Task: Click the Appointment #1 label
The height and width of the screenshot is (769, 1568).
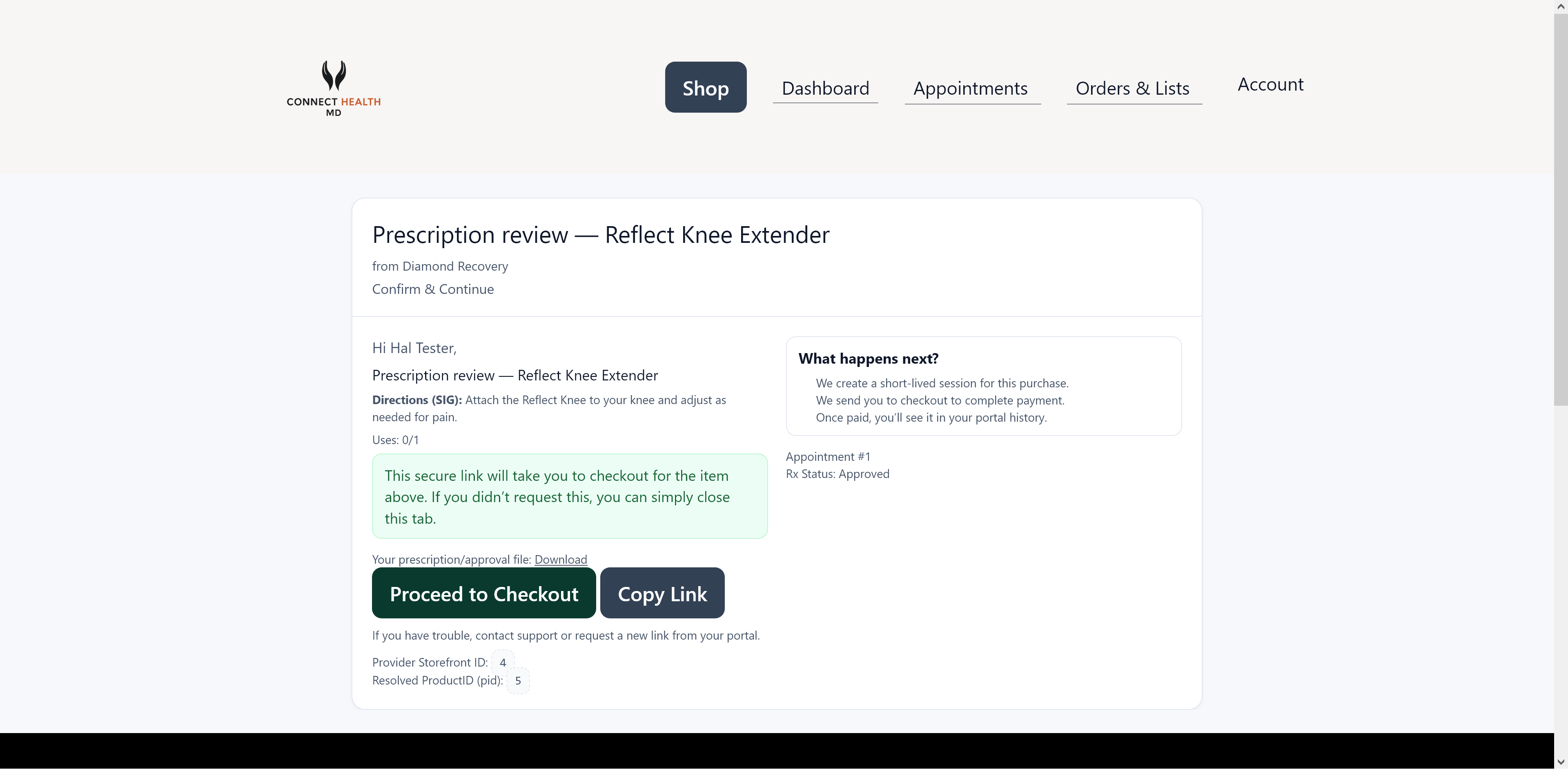Action: pos(827,456)
